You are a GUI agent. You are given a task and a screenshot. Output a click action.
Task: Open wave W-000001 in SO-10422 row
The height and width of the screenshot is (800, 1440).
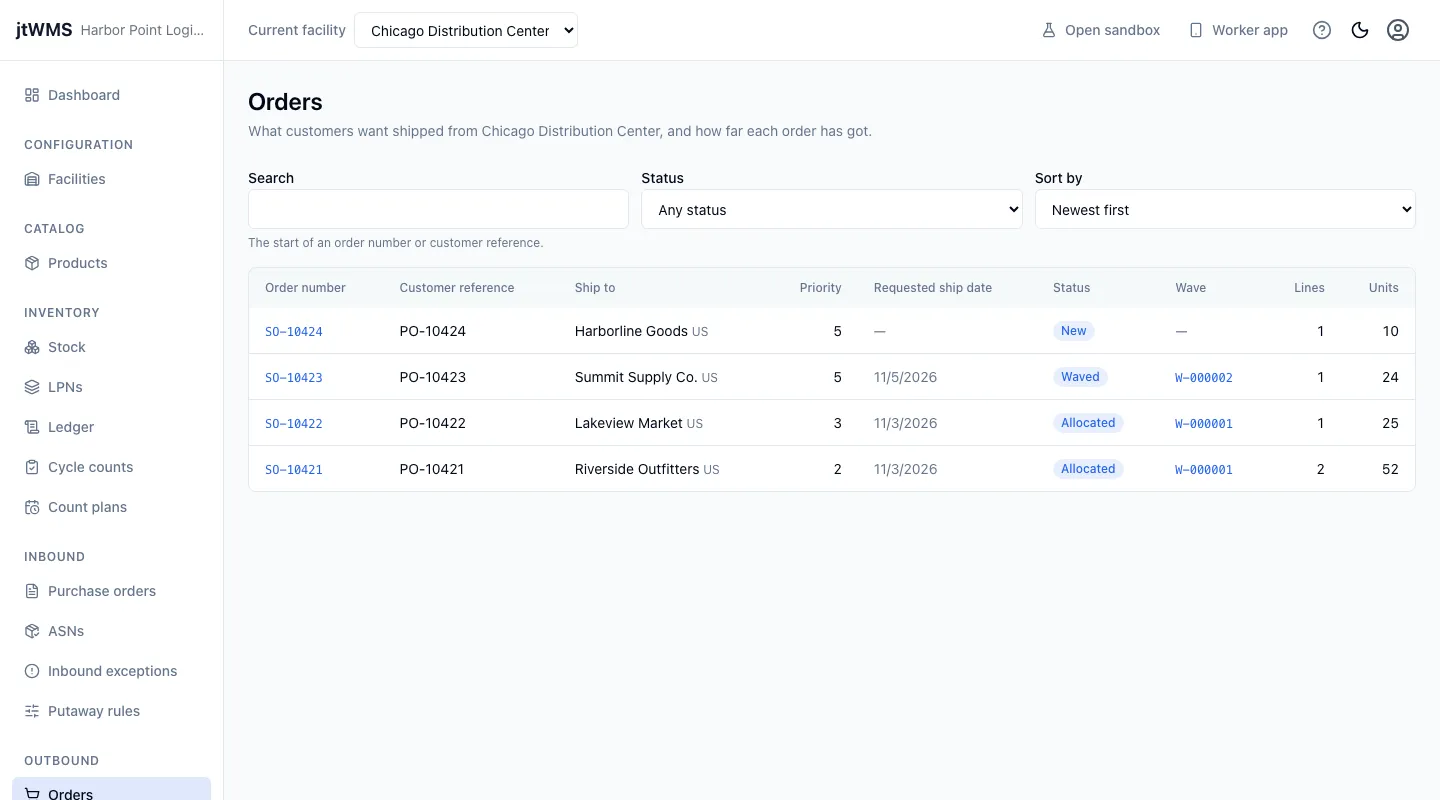point(1204,424)
